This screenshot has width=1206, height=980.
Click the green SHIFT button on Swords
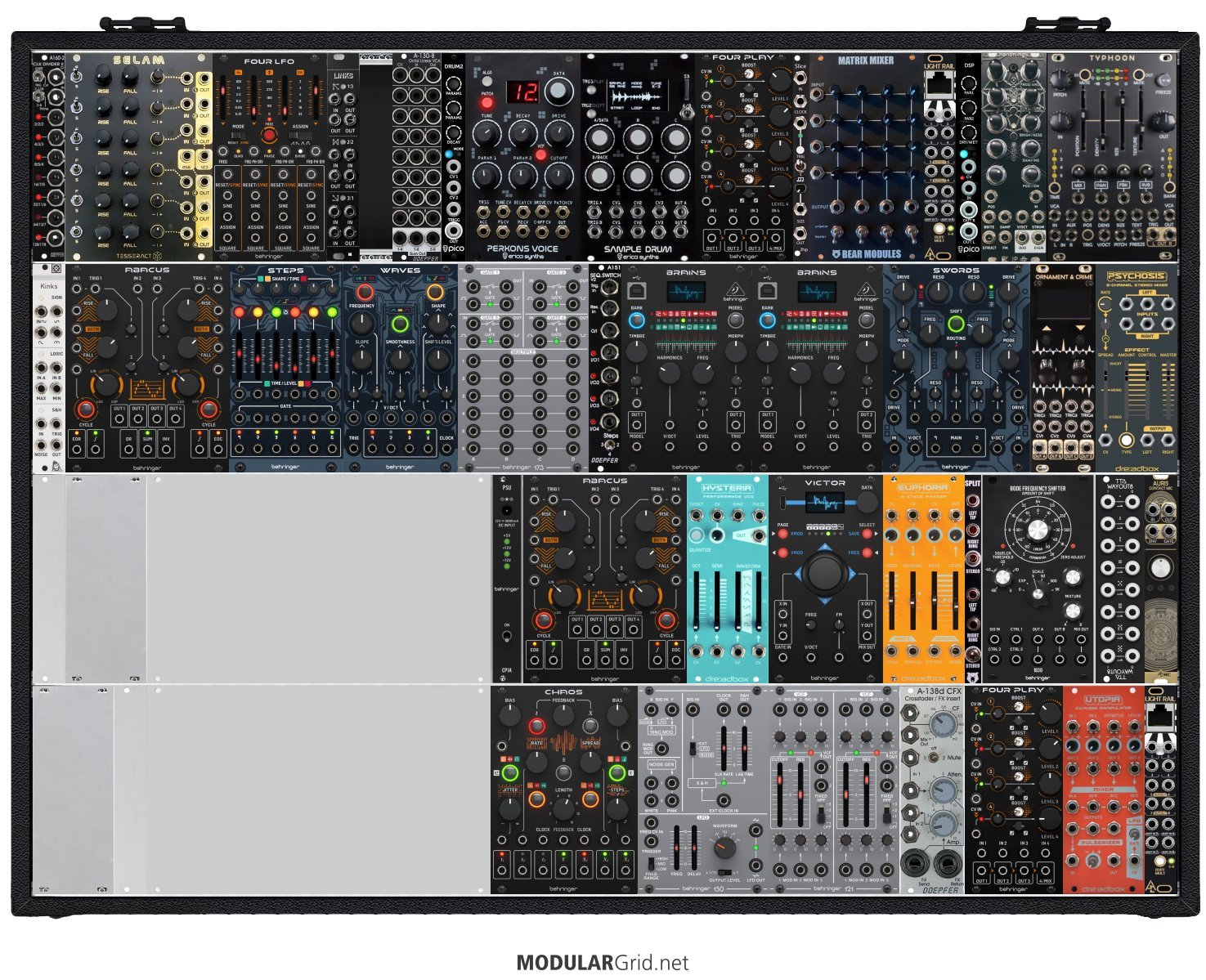(955, 324)
